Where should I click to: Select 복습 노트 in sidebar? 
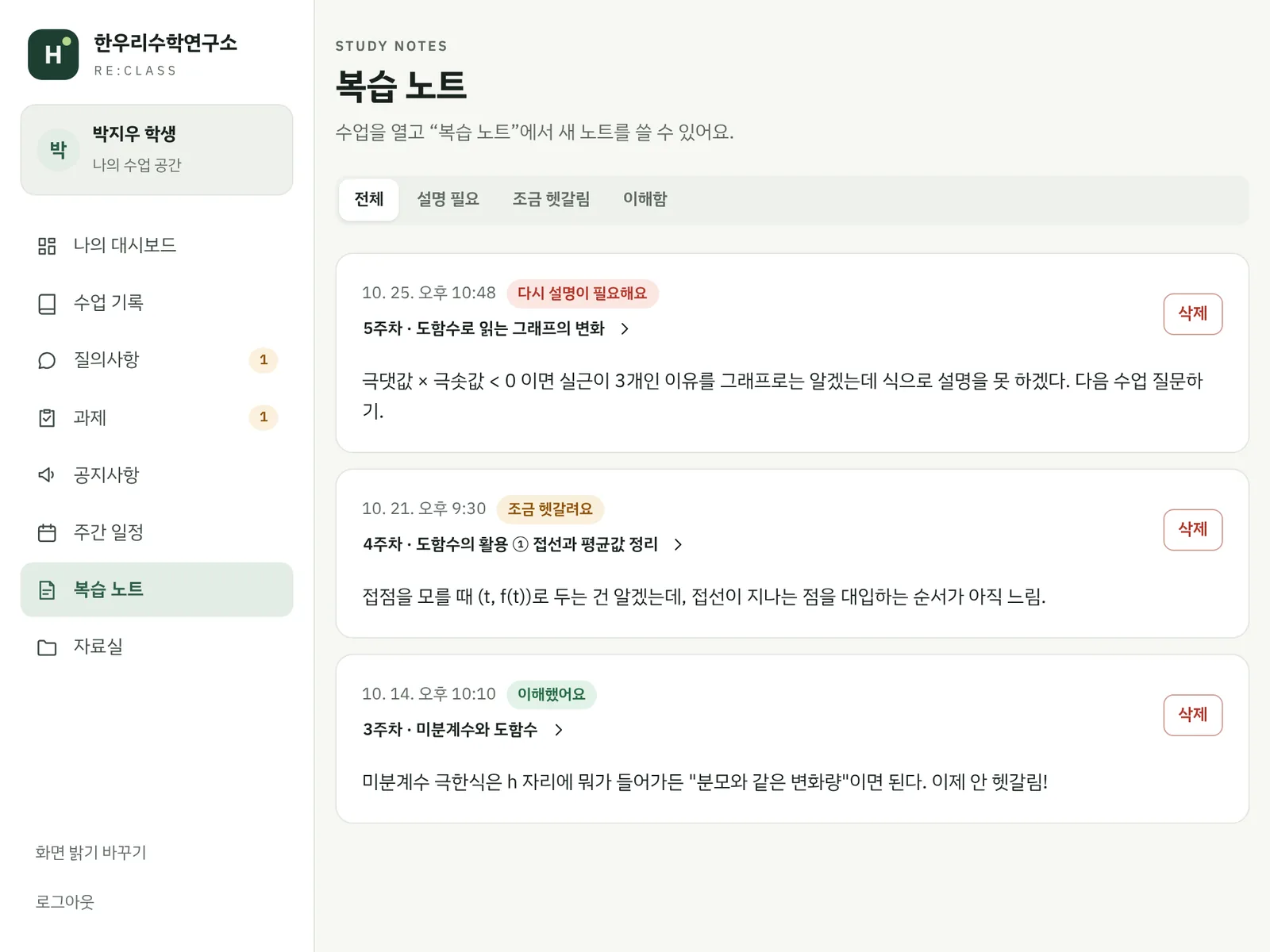click(x=156, y=589)
